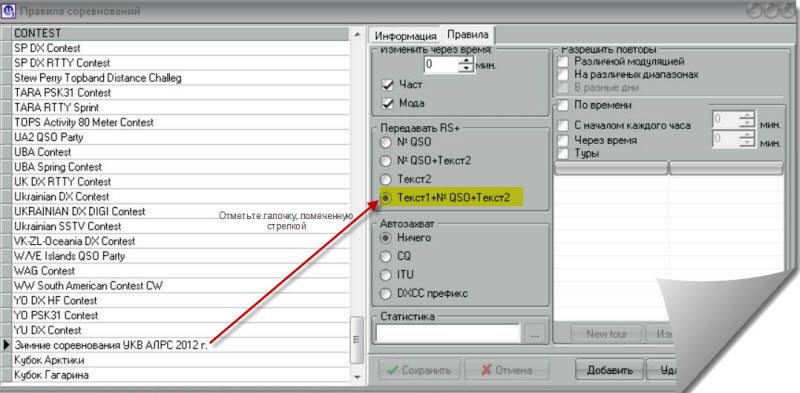Open the Правила tab
Viewport: 800px width, 393px height.
point(468,35)
